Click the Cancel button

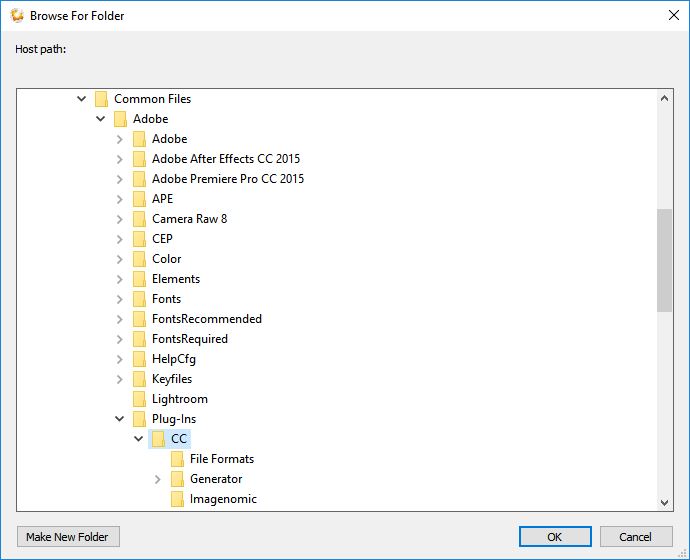click(x=636, y=537)
